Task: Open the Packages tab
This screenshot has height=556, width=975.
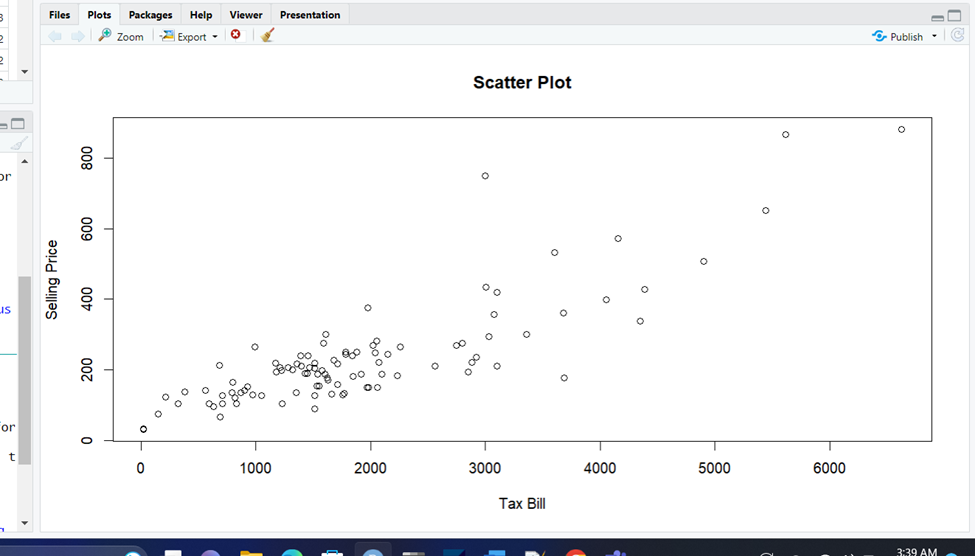Action: 150,15
